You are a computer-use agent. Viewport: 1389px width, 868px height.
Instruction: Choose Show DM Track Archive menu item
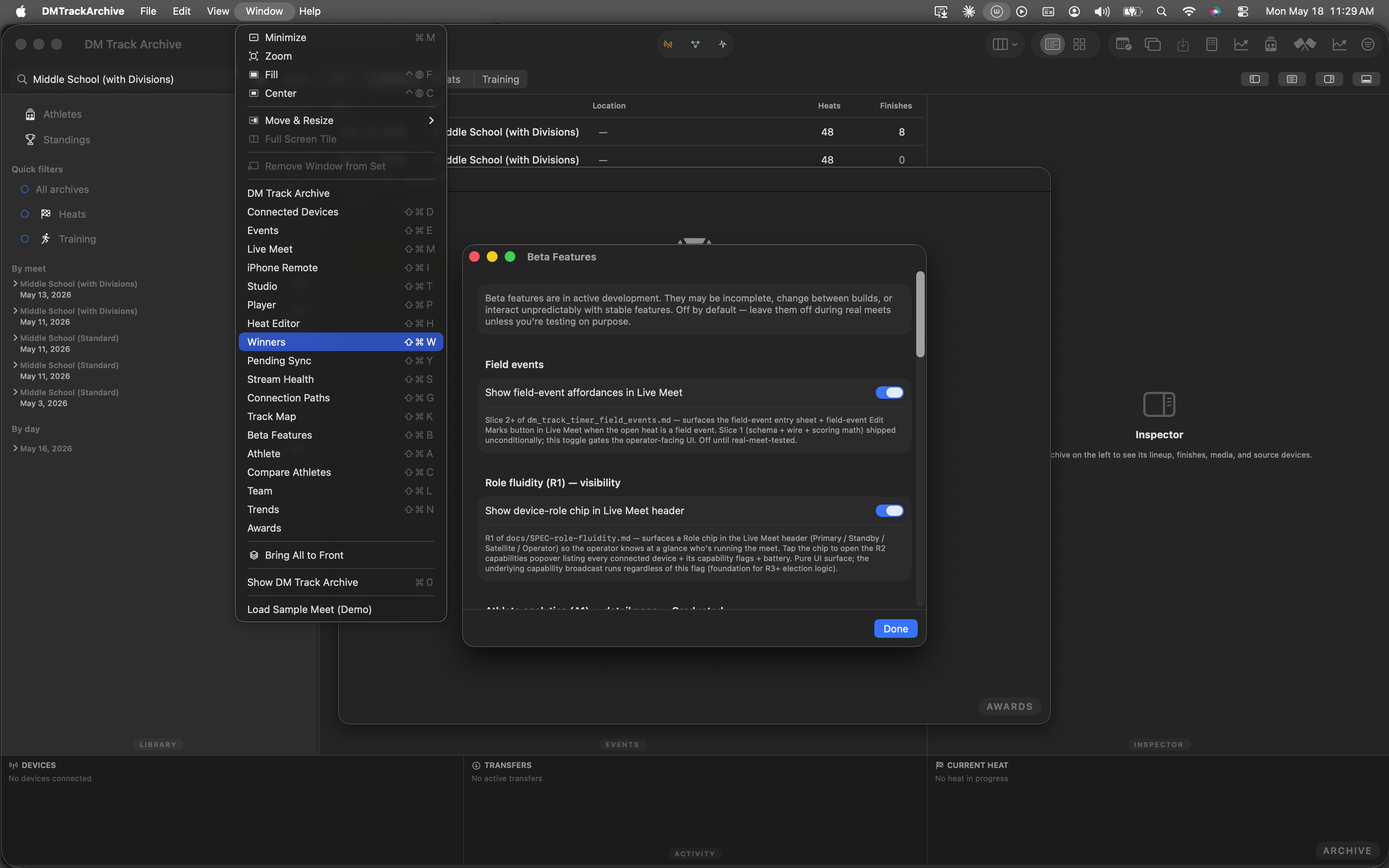[341, 582]
